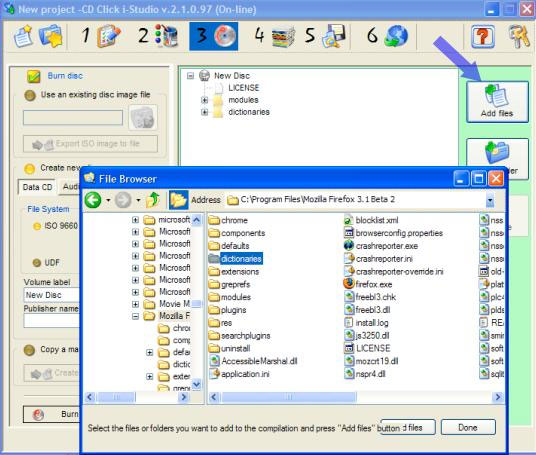
Task: Click the folder tree scroll down arrow
Action: click(197, 384)
